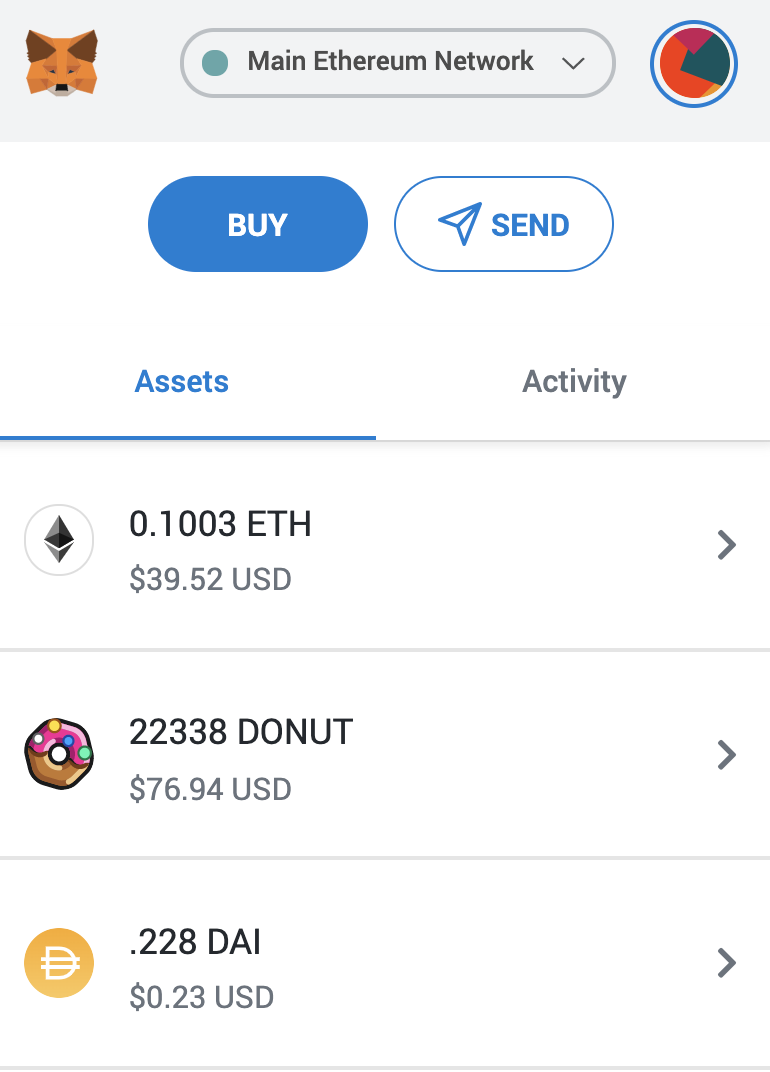Image resolution: width=770 pixels, height=1072 pixels.
Task: Click the Ethereum diamond token icon
Action: pos(59,540)
